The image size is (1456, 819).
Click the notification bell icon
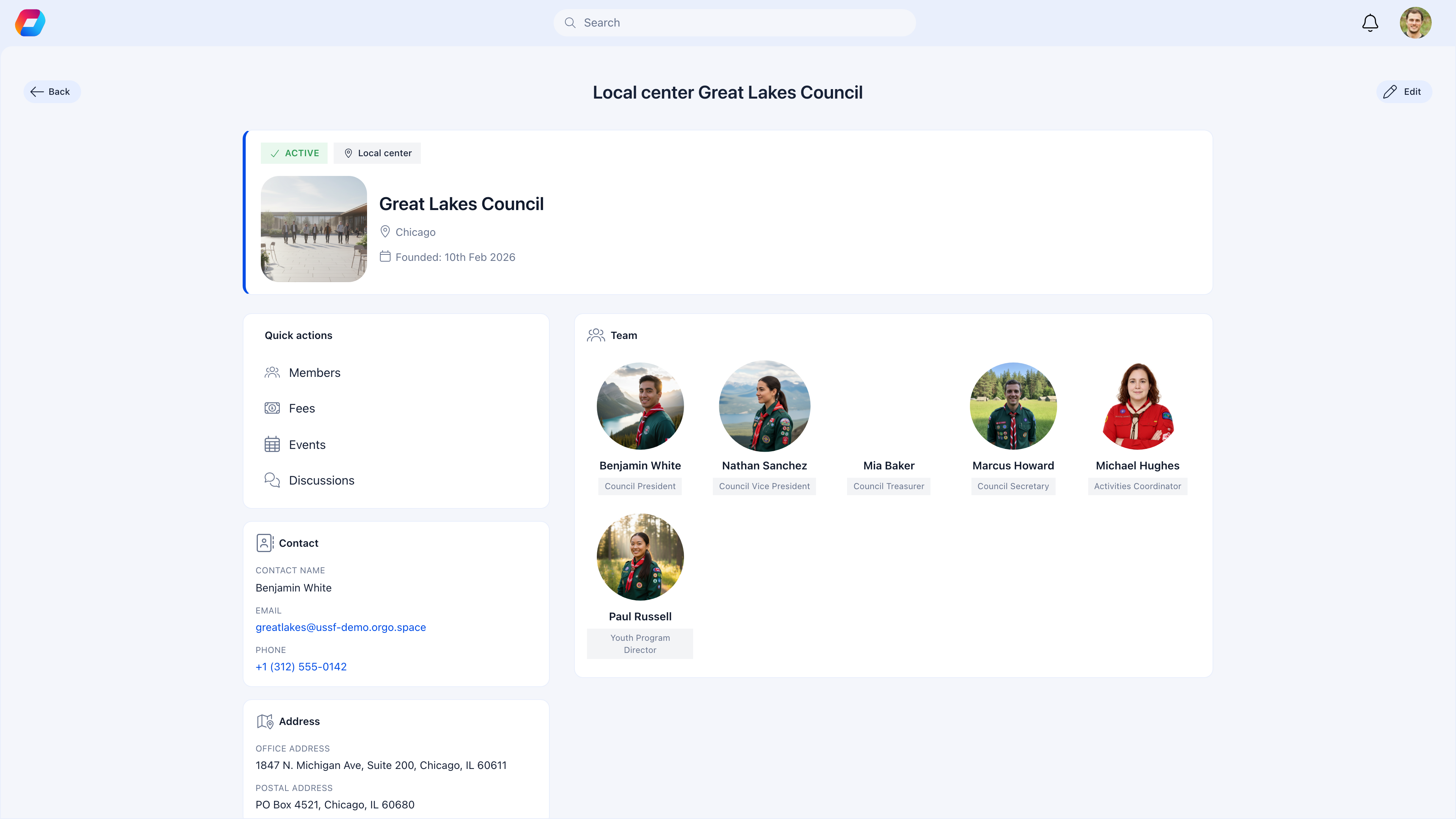[x=1369, y=23]
